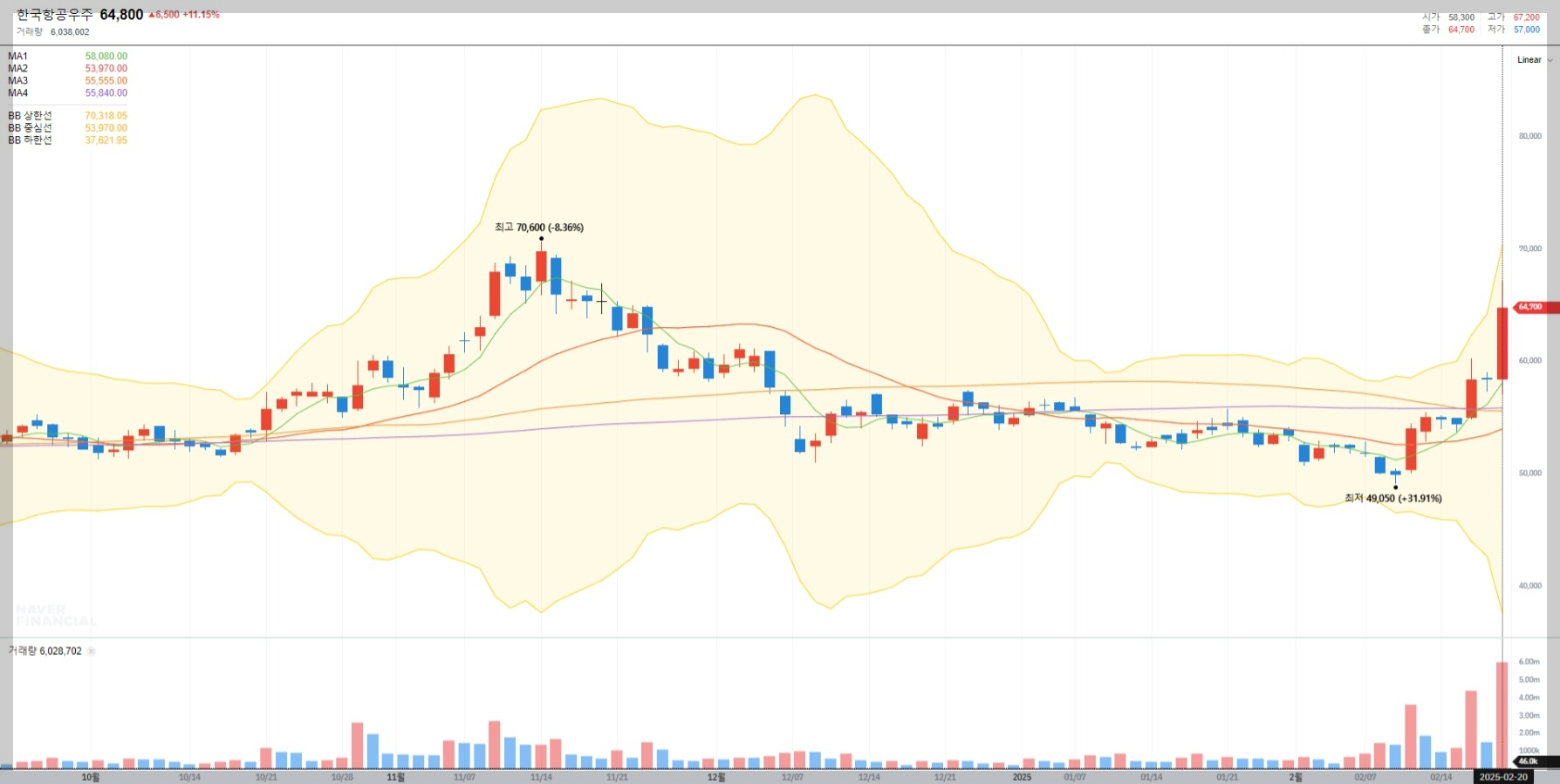Select the MA2 53,970.00 legend entry
This screenshot has height=784, width=1560.
click(x=67, y=68)
